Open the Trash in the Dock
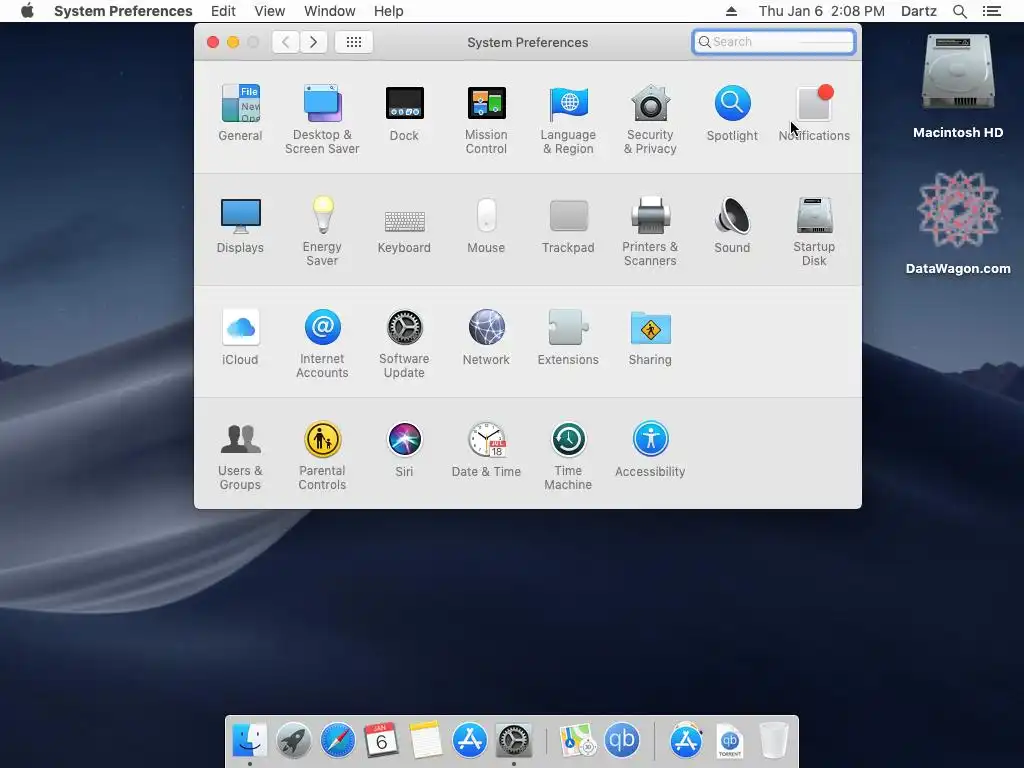This screenshot has width=1024, height=768. click(x=774, y=741)
